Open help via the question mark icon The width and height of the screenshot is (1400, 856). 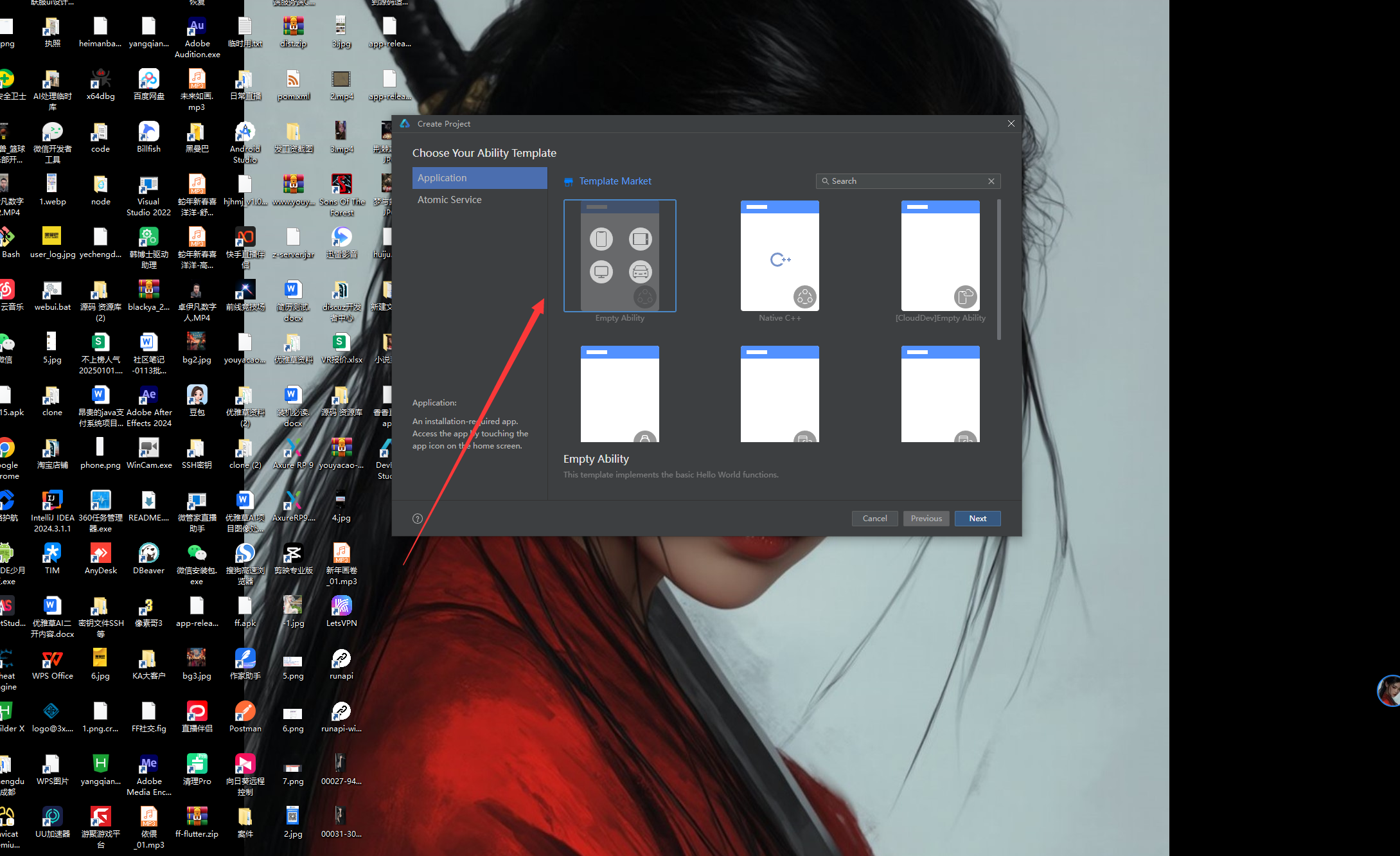pyautogui.click(x=417, y=518)
